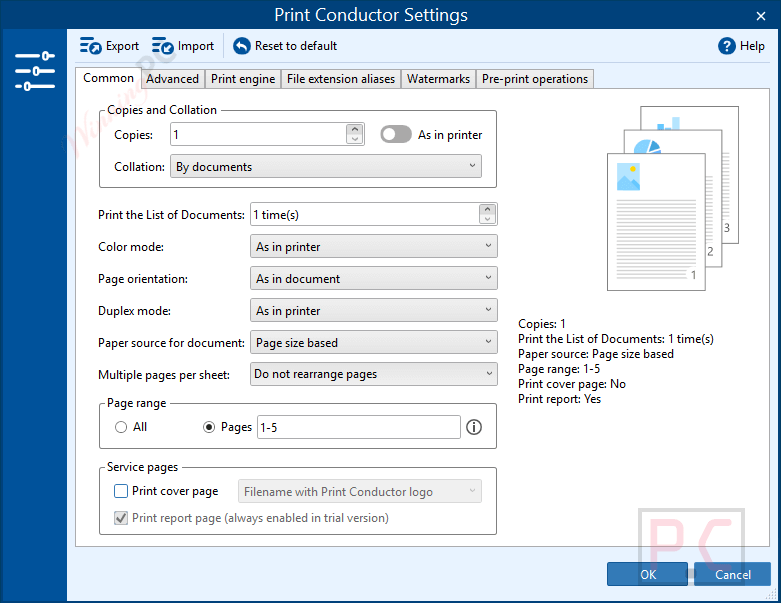The image size is (781, 603).
Task: Increase Print the List of Documents count
Action: [487, 209]
